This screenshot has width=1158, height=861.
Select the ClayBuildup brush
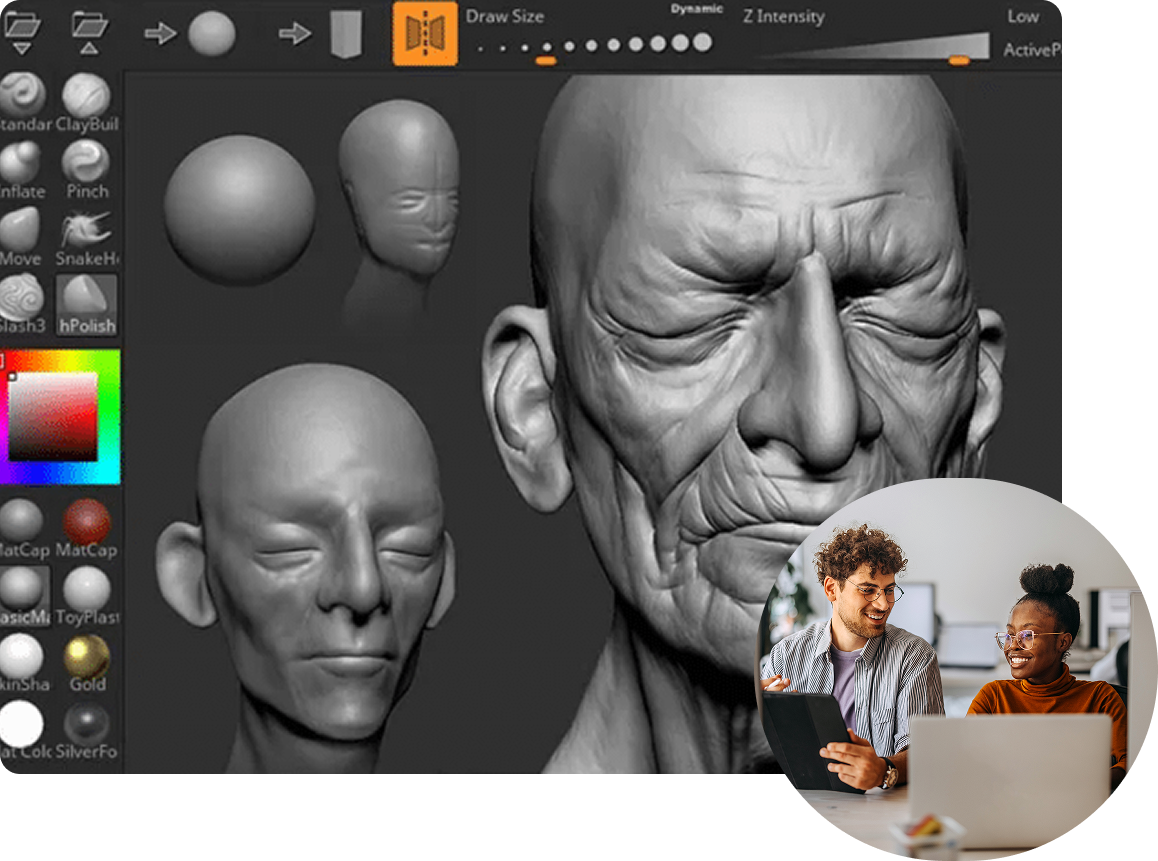[x=86, y=97]
